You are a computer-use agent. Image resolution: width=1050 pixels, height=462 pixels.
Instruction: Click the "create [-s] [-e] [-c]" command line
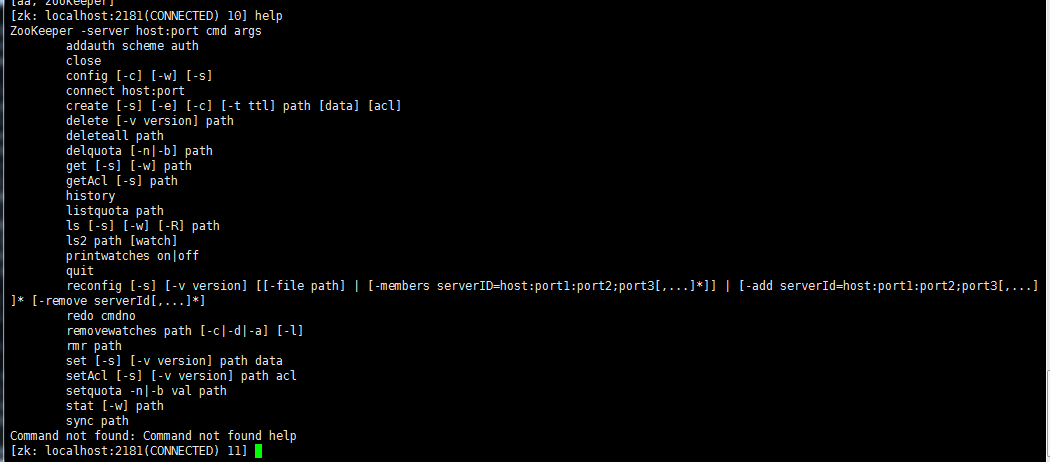tap(234, 106)
